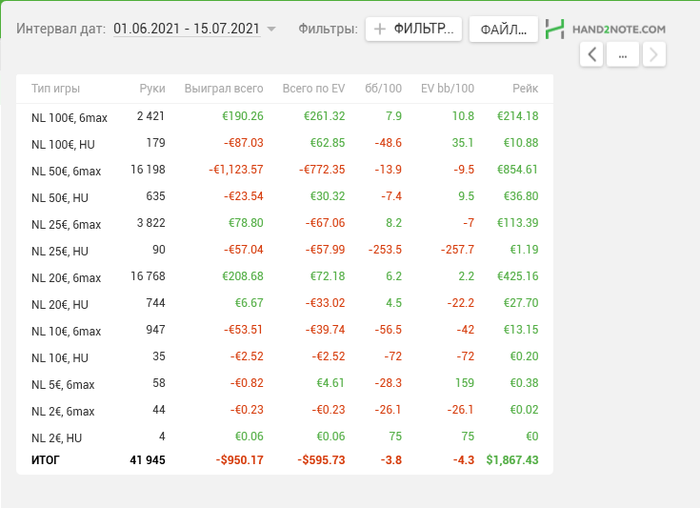Sort by the Руки column header
Viewport: 700px width, 508px height.
point(152,89)
